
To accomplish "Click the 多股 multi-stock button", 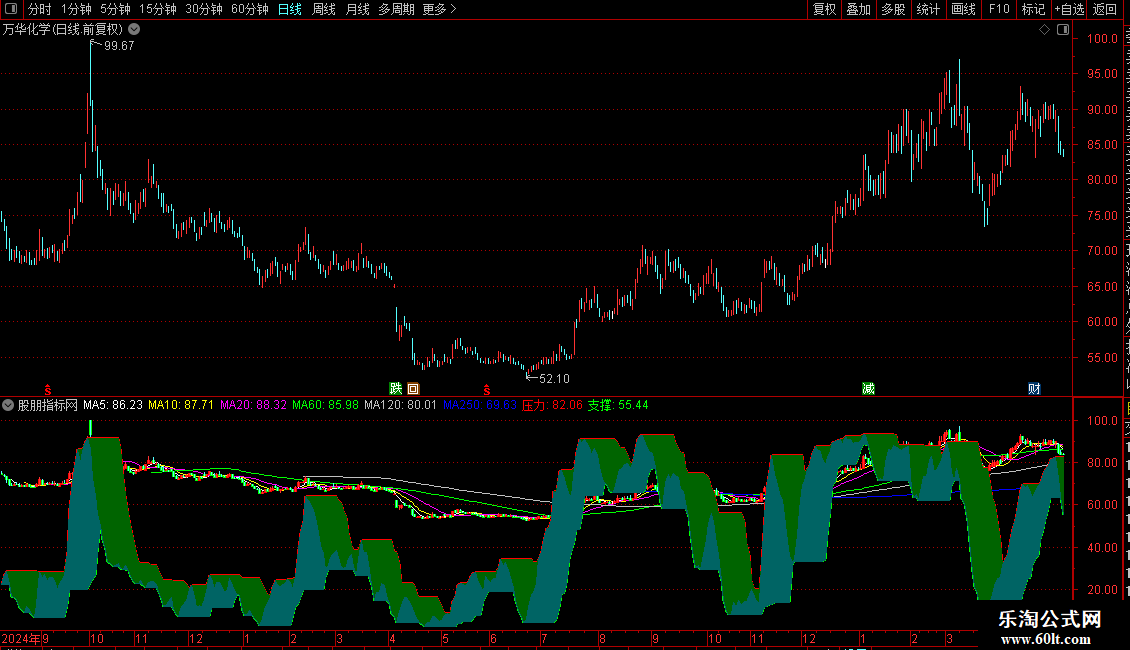I will pos(893,9).
